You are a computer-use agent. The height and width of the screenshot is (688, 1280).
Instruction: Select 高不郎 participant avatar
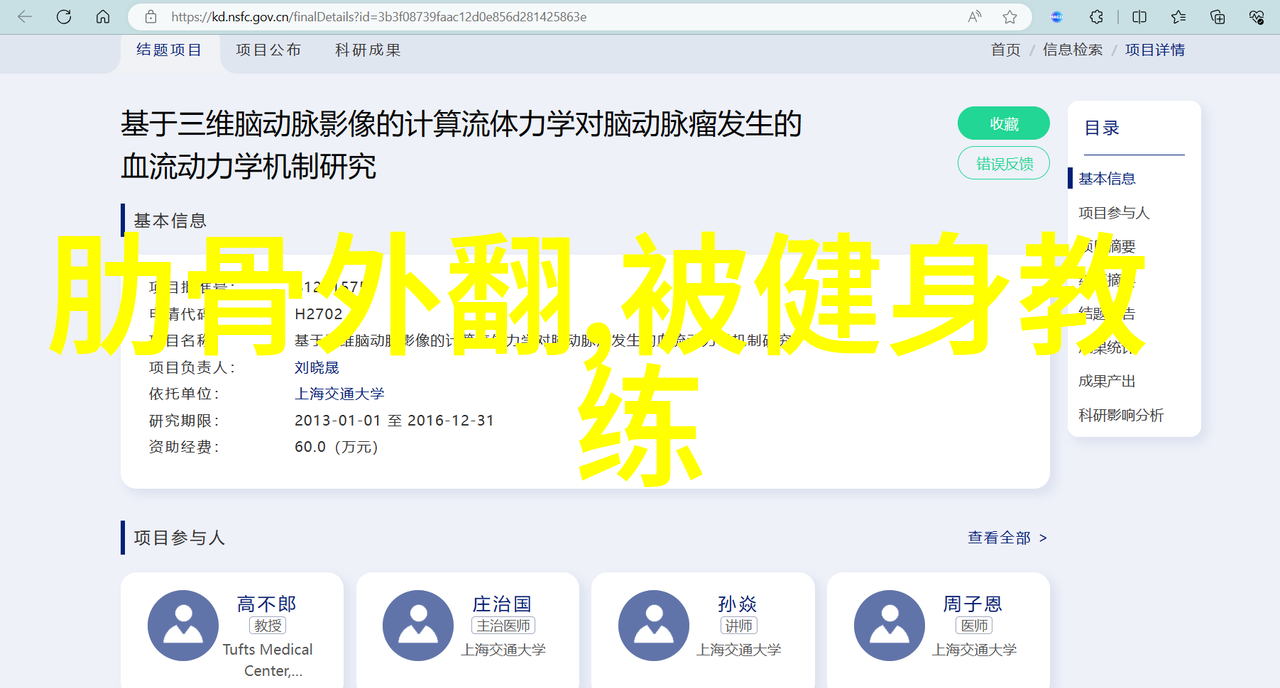[183, 626]
